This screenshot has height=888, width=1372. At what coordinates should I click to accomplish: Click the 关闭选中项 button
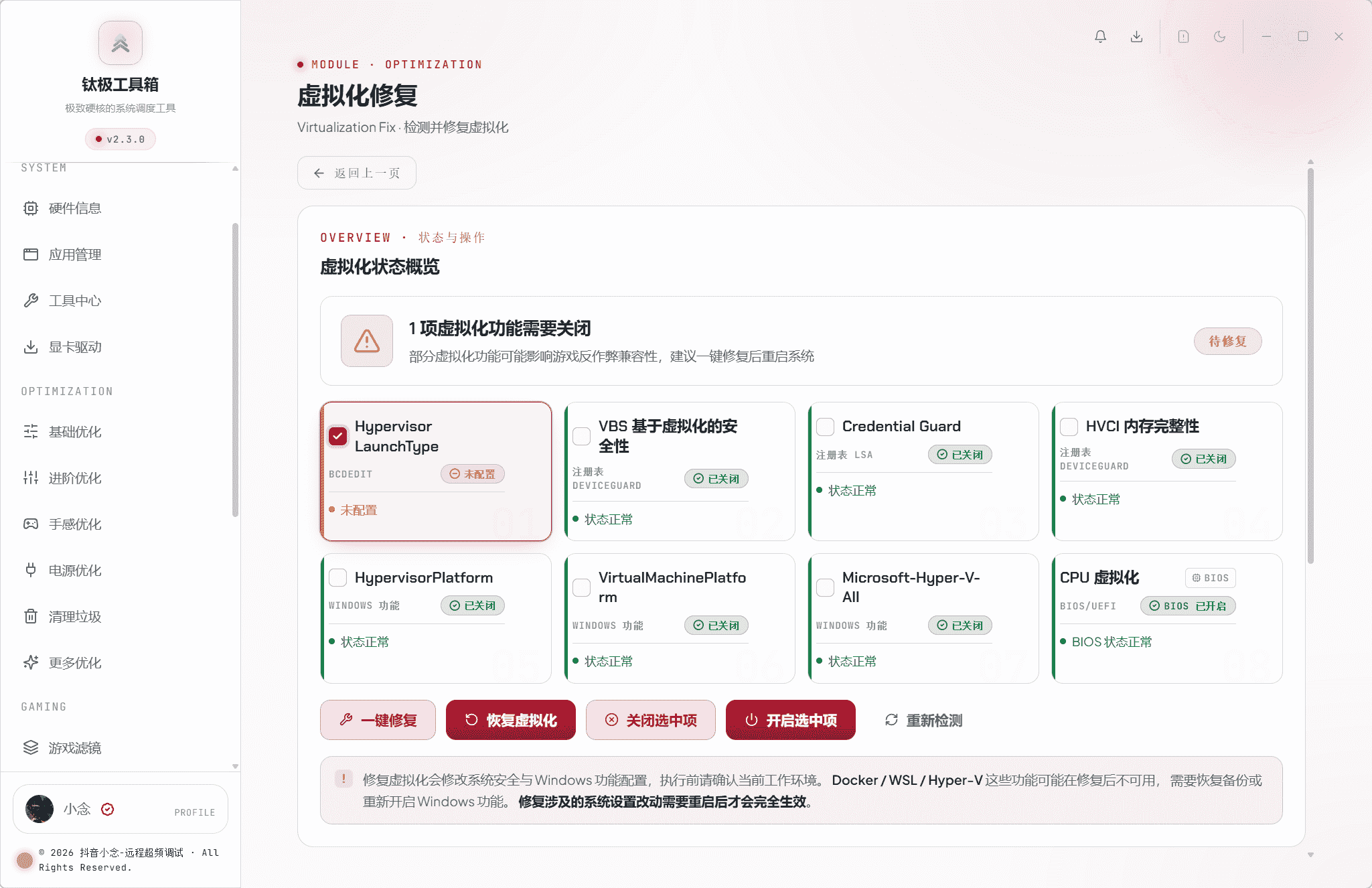click(651, 720)
